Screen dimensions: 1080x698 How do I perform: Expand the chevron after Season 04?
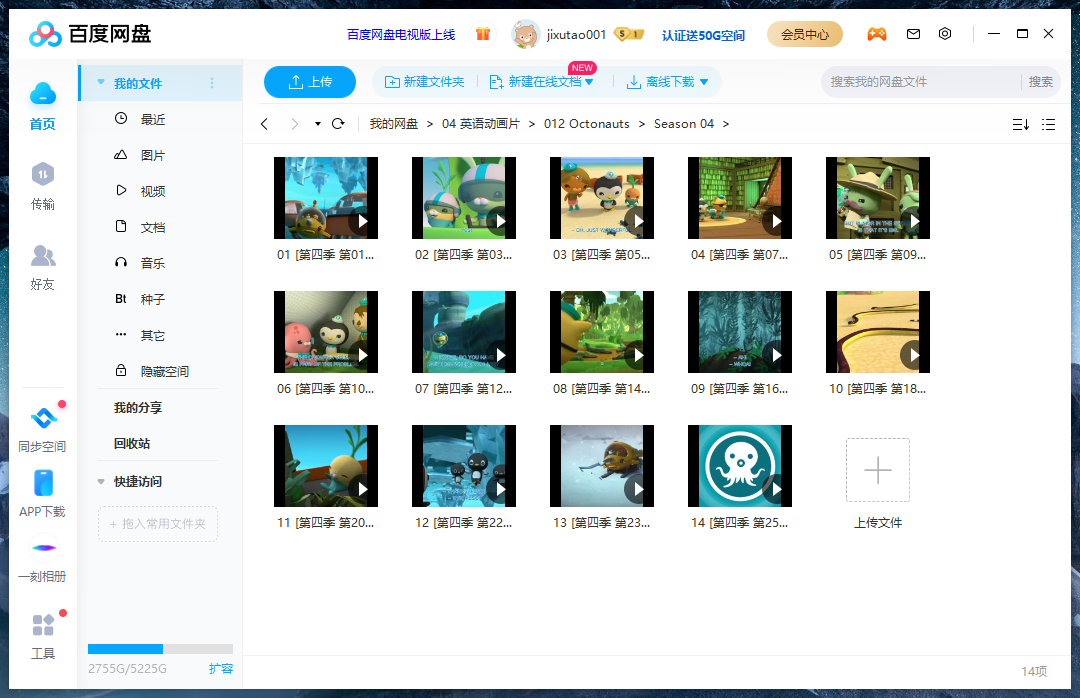(x=725, y=124)
